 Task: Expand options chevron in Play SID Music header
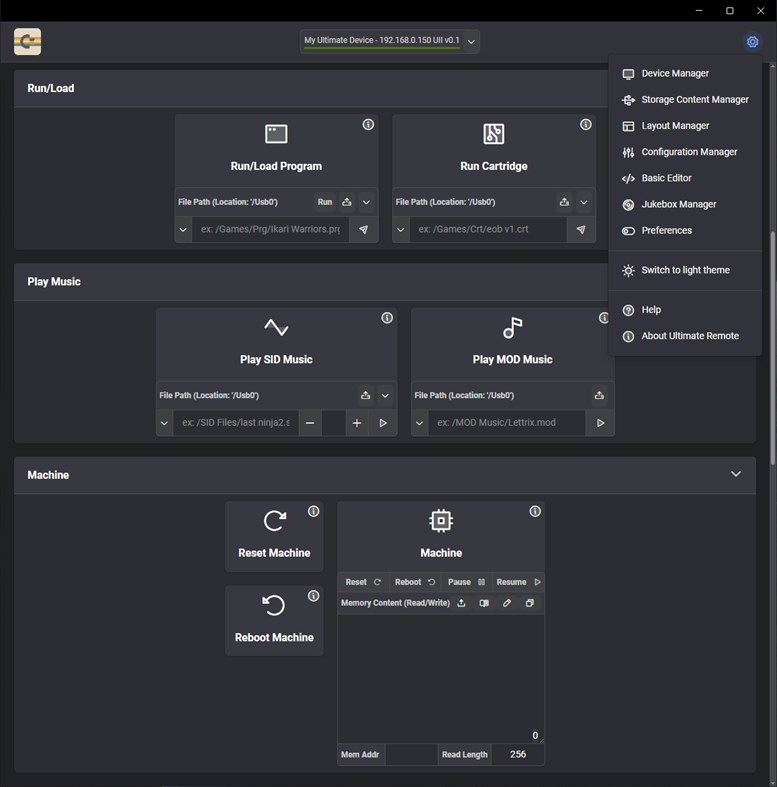(x=385, y=395)
